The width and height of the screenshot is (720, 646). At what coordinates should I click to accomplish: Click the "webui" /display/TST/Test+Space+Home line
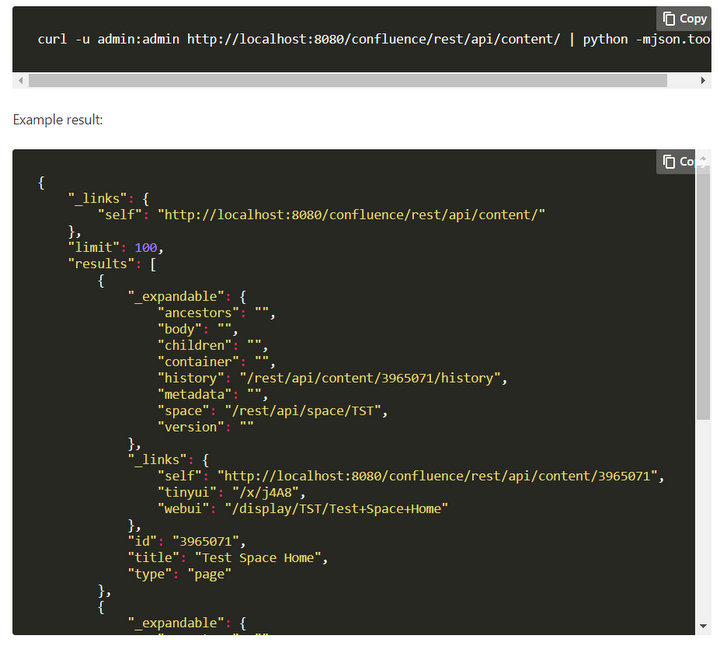click(x=303, y=509)
